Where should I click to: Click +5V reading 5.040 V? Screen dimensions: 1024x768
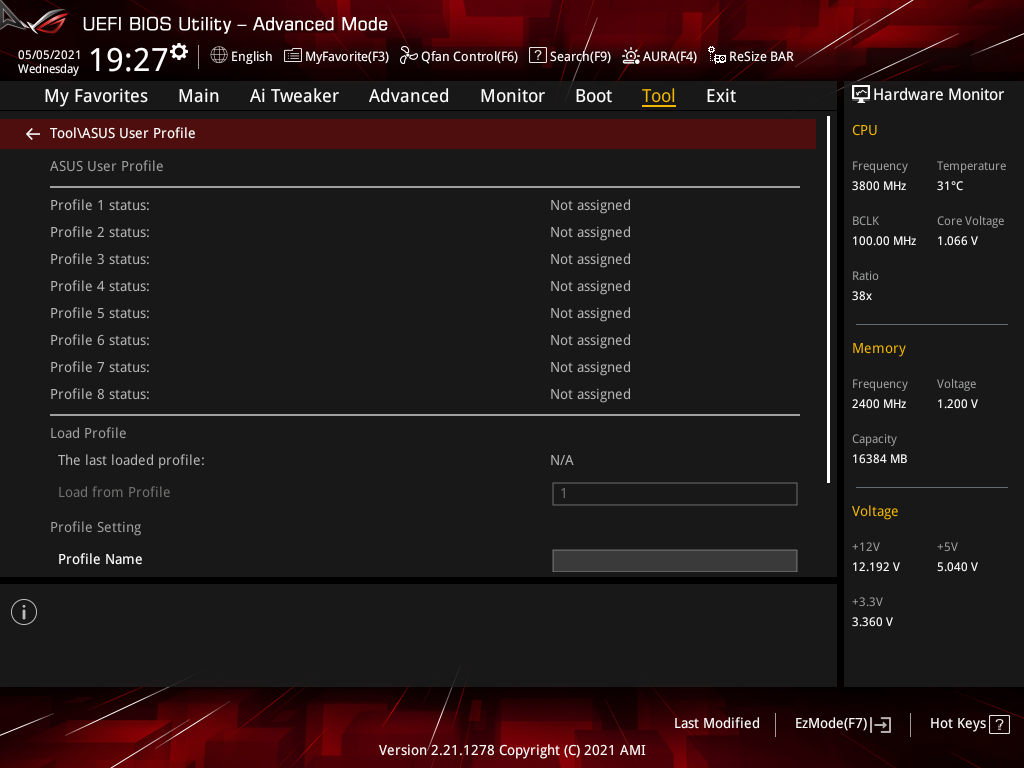click(x=957, y=567)
